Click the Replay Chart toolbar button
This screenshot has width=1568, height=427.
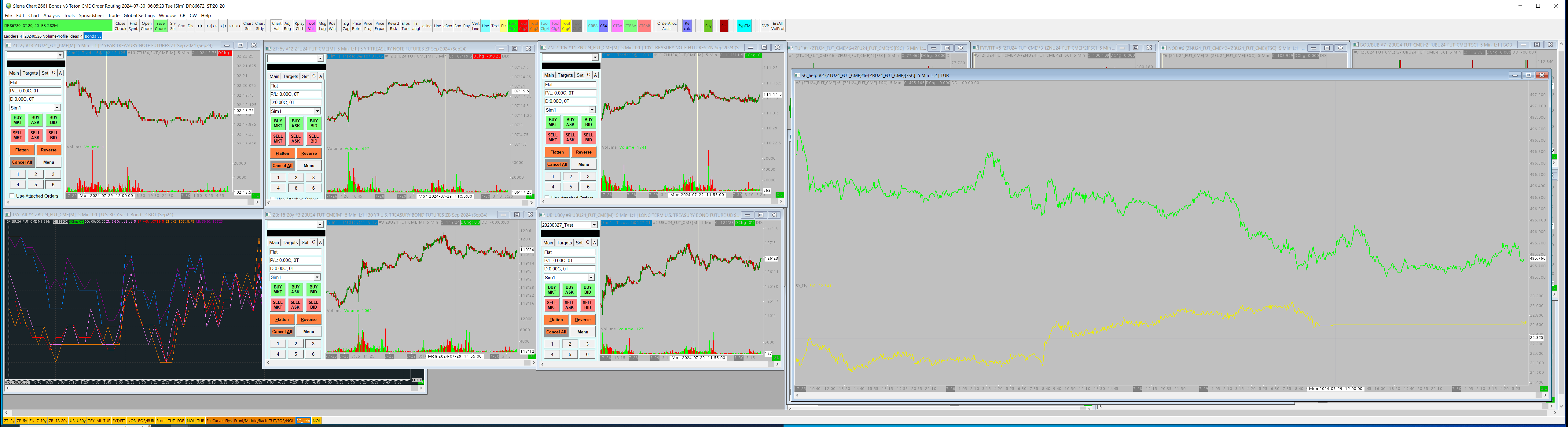pos(299,26)
